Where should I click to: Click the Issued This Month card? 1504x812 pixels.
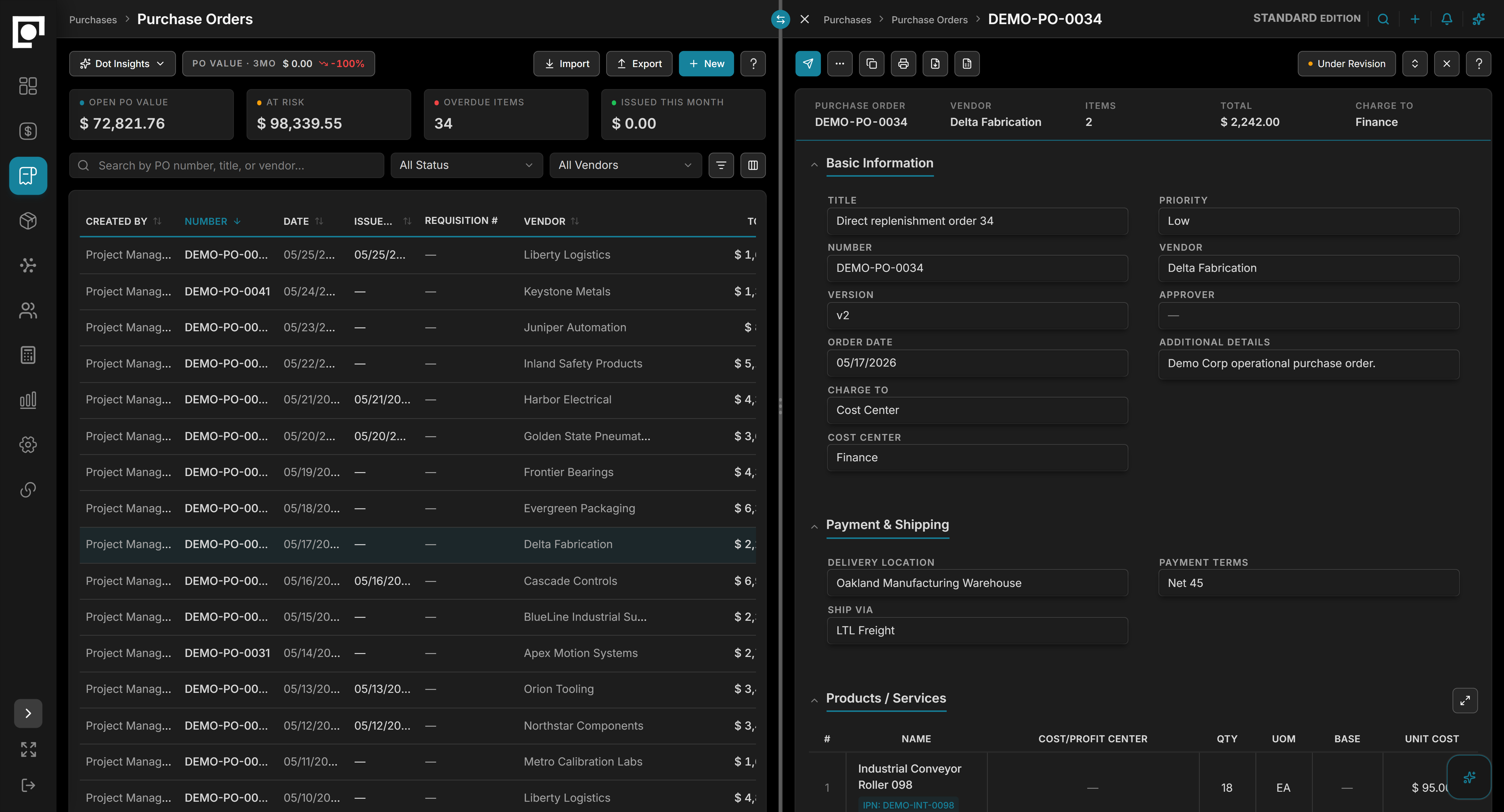(683, 114)
